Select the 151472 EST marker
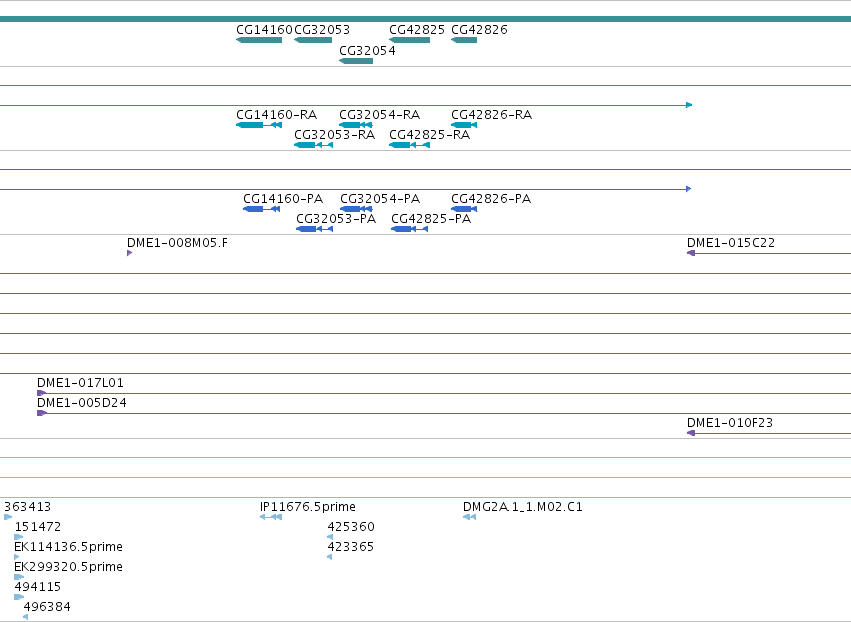Image resolution: width=851 pixels, height=622 pixels. click(x=18, y=537)
